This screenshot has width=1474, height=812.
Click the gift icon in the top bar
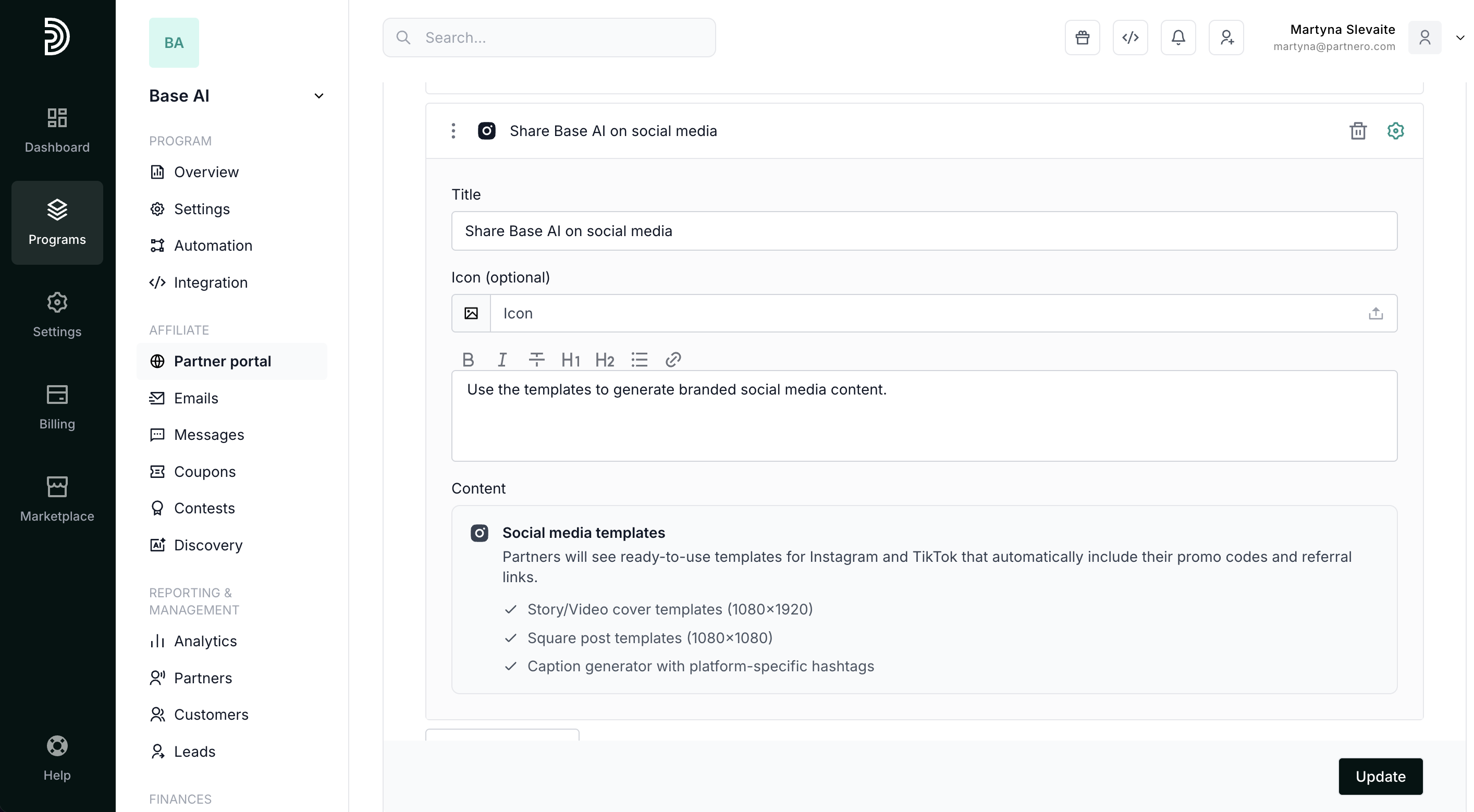[1082, 38]
